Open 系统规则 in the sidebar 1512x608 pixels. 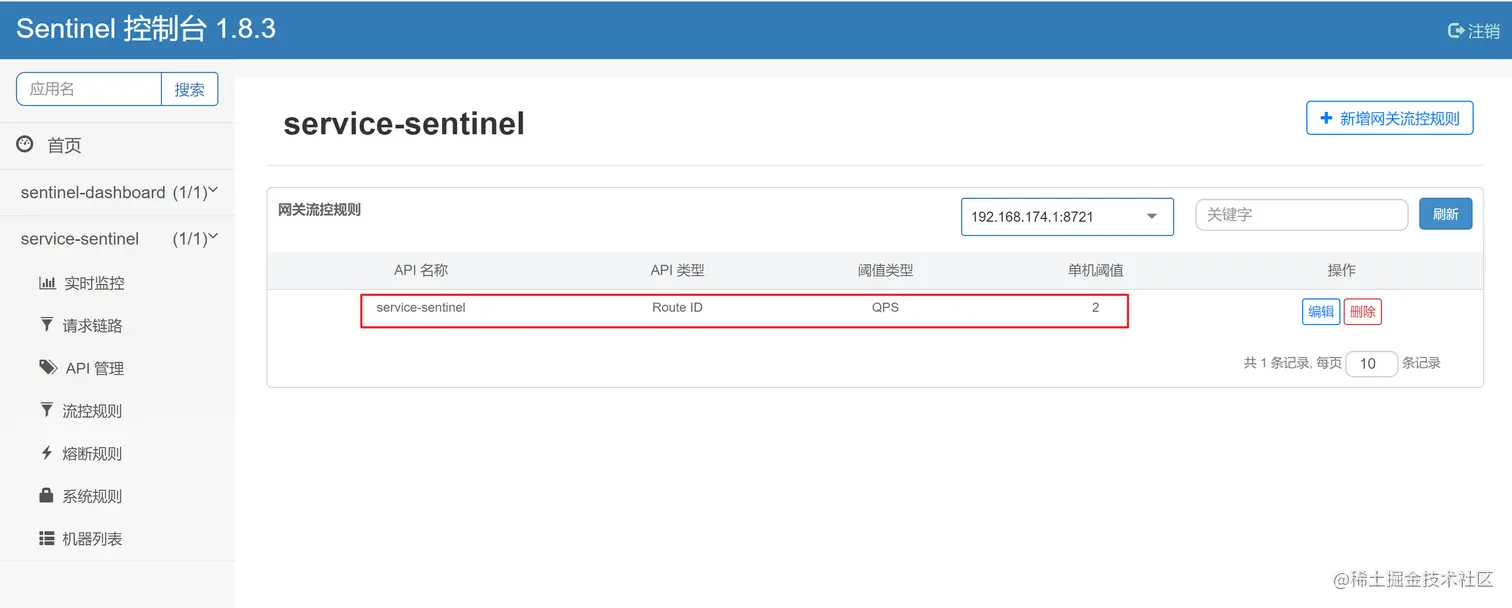coord(92,496)
